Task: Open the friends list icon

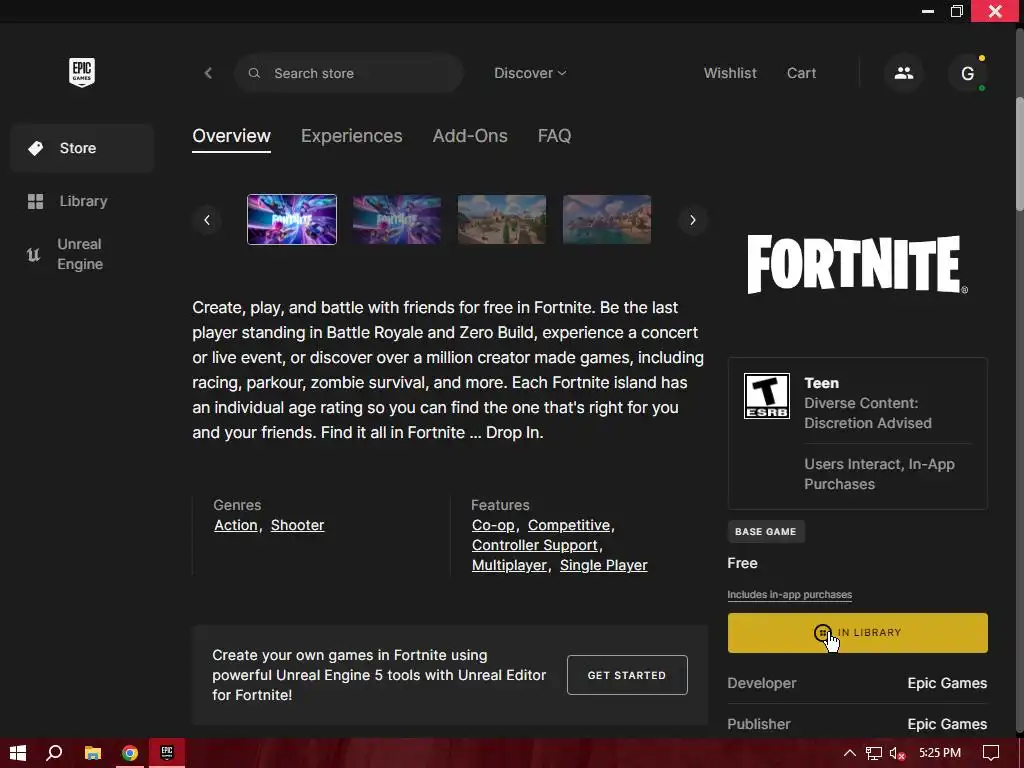Action: pyautogui.click(x=904, y=73)
